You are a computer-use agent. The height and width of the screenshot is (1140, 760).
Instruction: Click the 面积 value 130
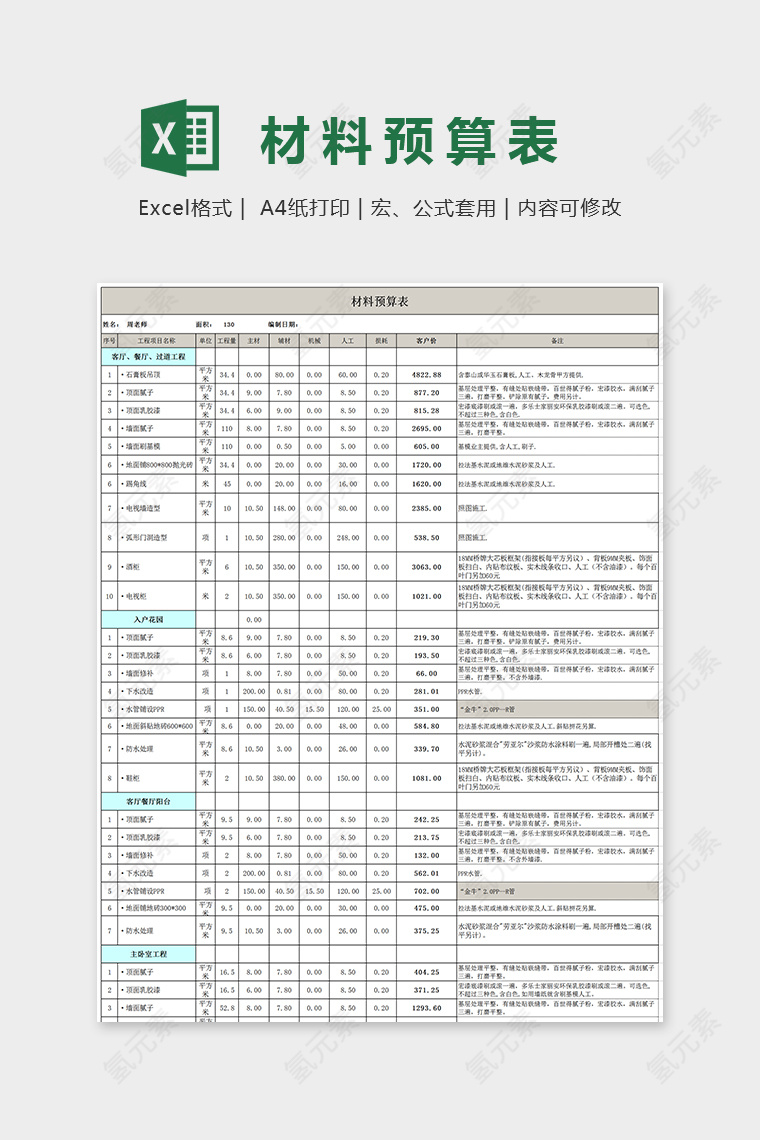(228, 324)
